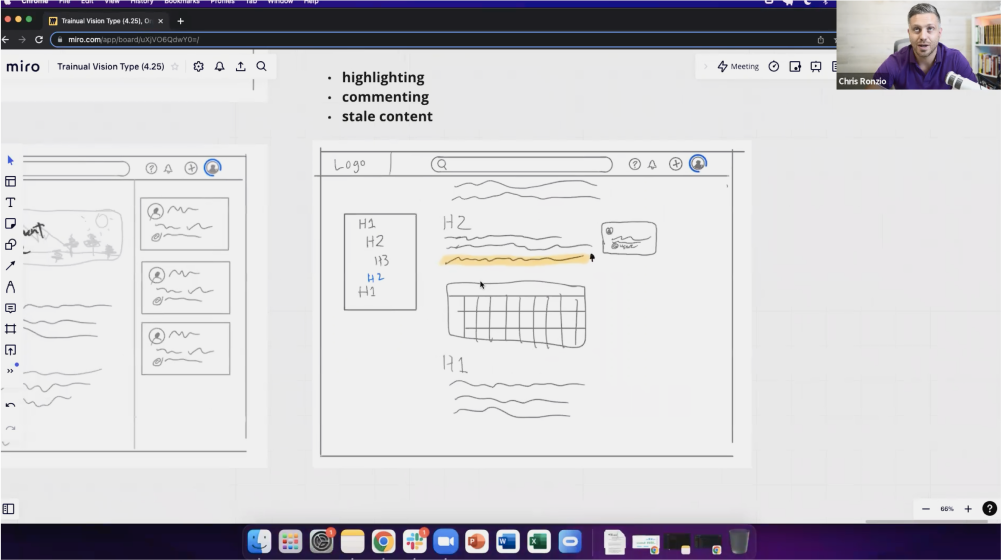Select the Text tool
This screenshot has width=1001, height=560.
click(x=10, y=202)
